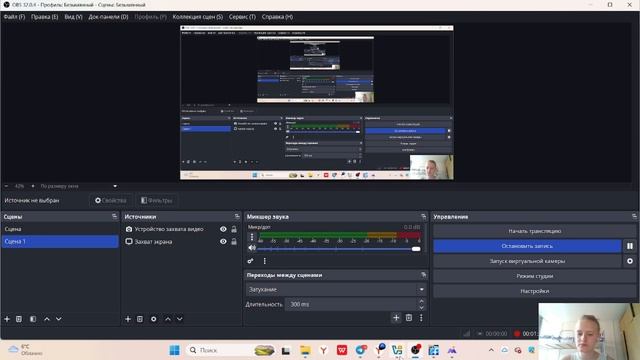Decrease transition duration with down arrow

(421, 307)
